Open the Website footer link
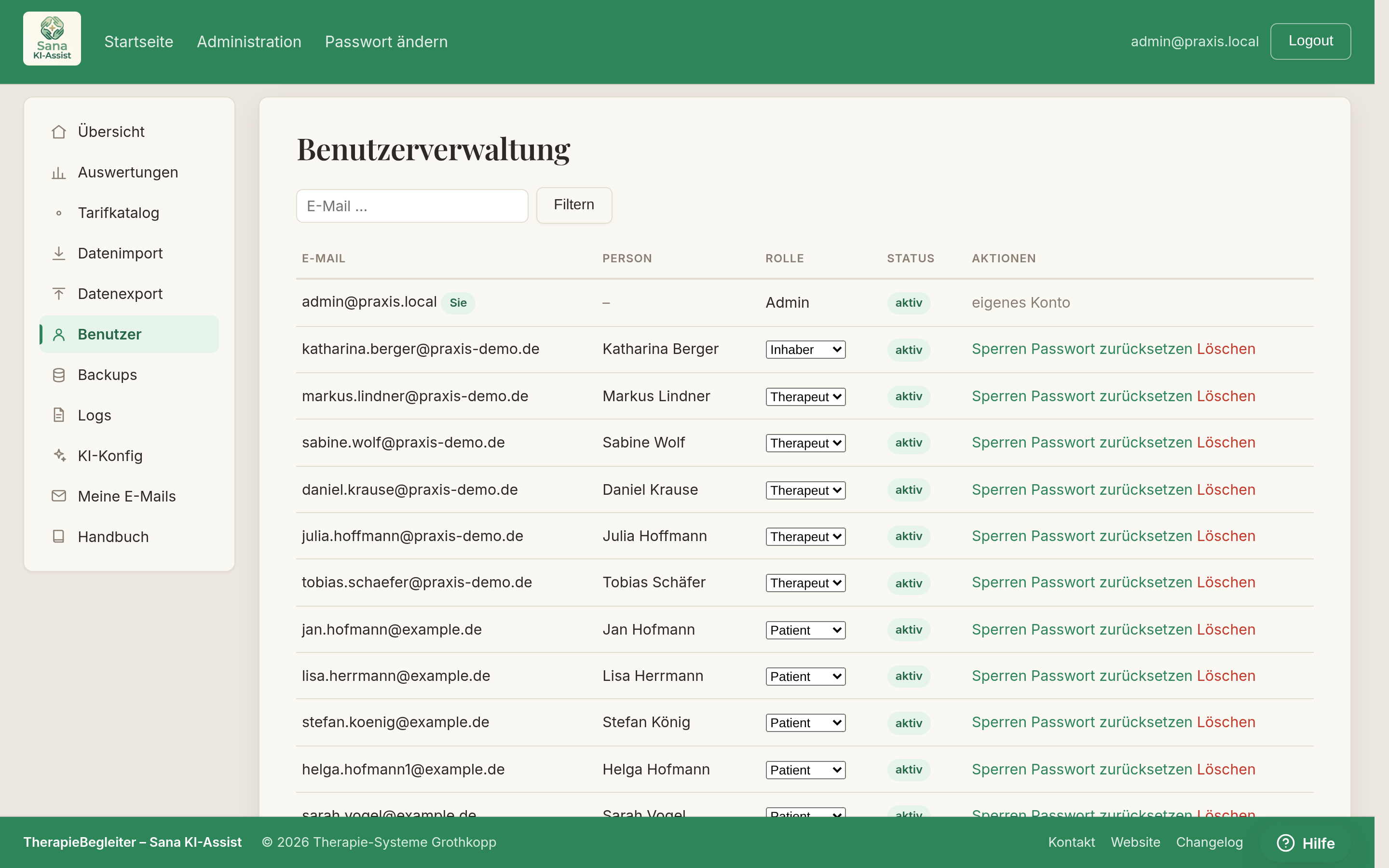 click(x=1135, y=842)
